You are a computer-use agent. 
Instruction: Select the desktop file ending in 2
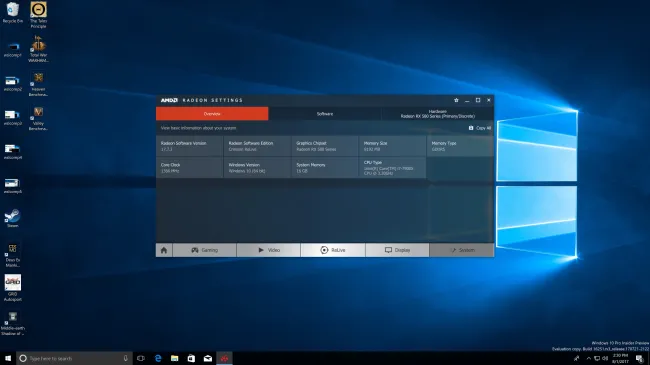pos(12,83)
